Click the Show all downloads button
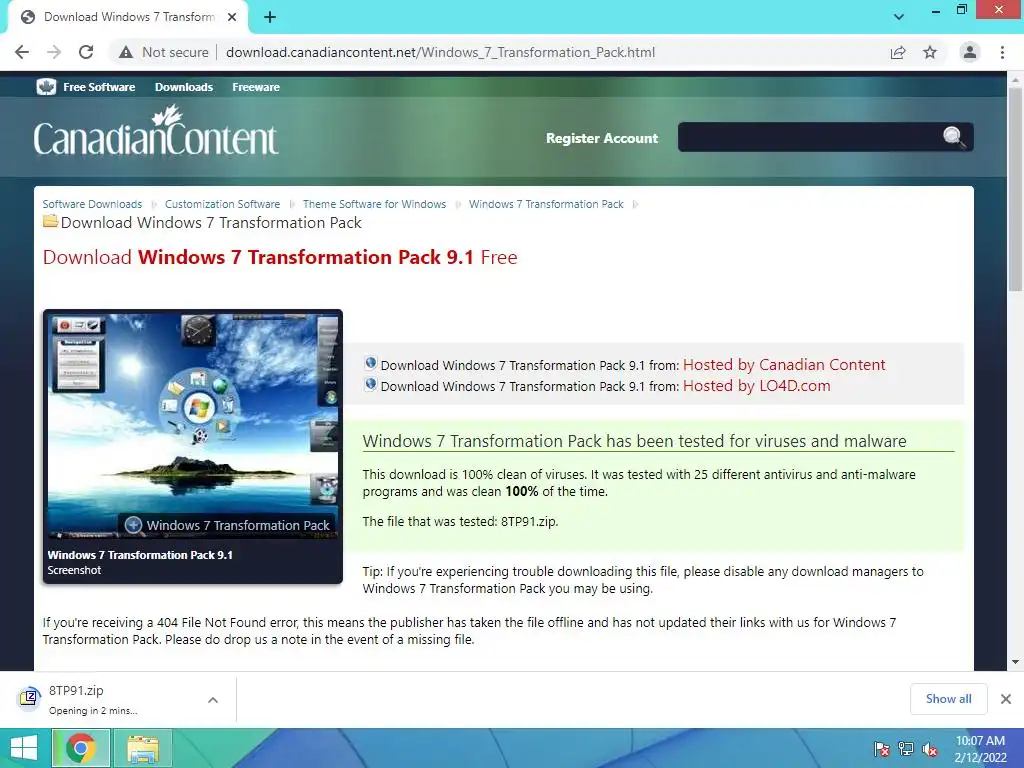Screen dimensions: 1024x768 tap(948, 699)
